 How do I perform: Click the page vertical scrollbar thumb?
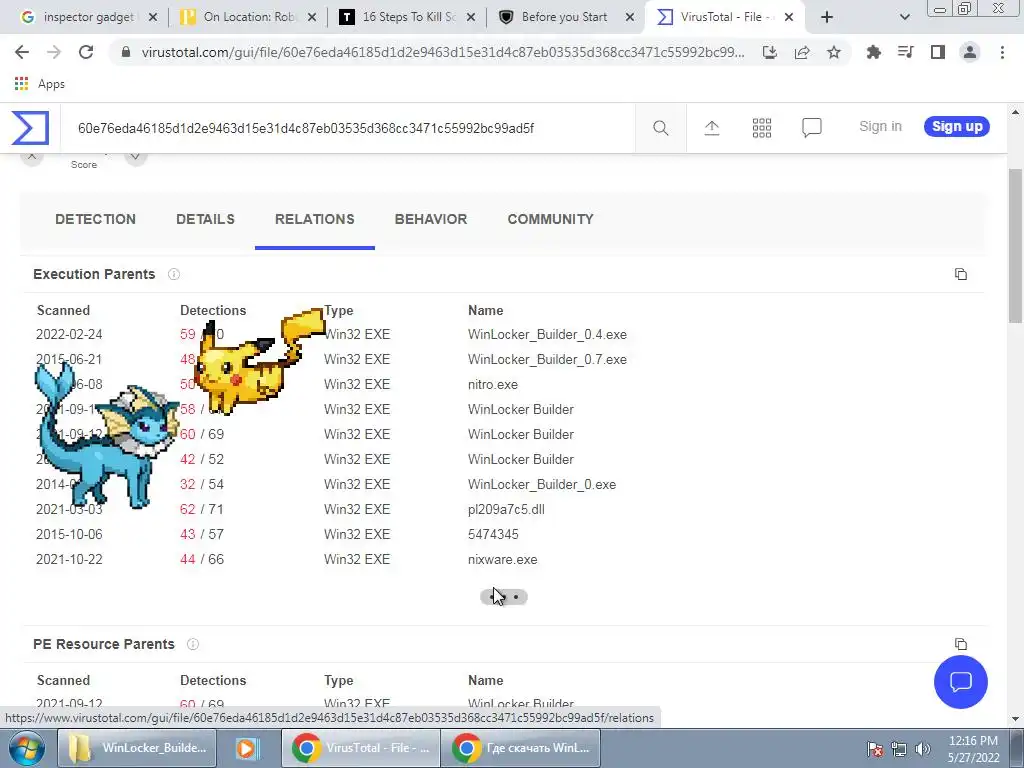[x=1015, y=245]
